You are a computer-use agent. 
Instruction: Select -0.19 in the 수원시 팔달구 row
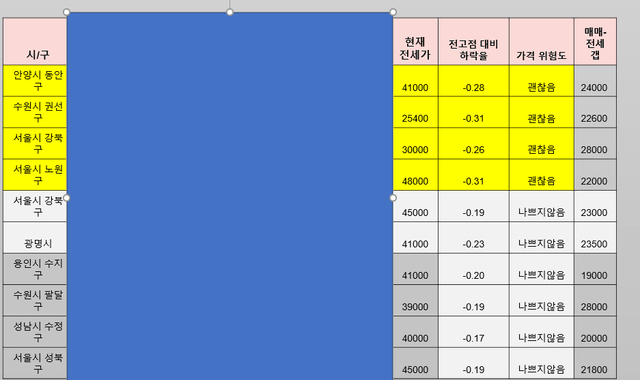473,300
